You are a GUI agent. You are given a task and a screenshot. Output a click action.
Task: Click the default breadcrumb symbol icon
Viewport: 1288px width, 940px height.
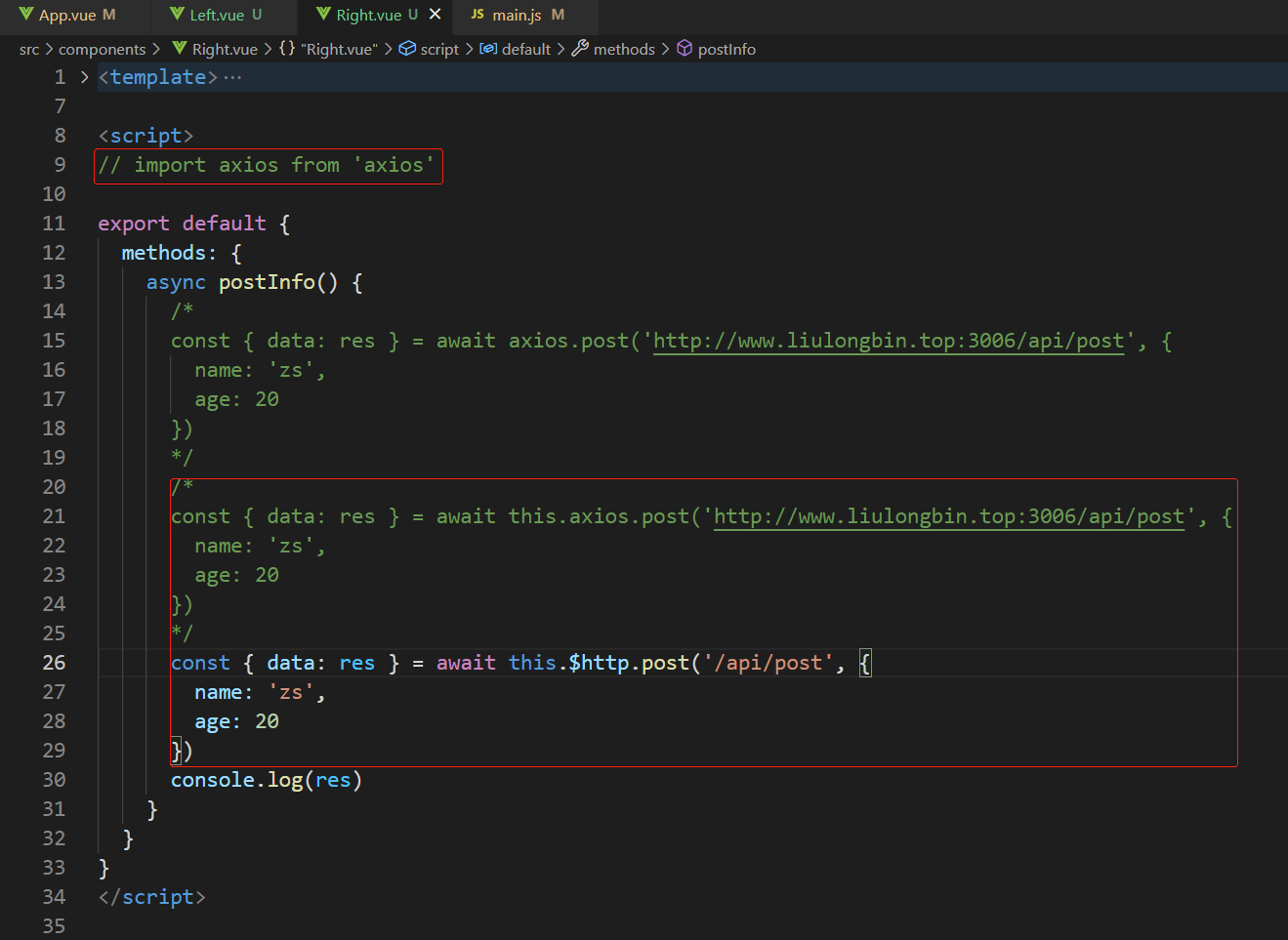pyautogui.click(x=488, y=49)
